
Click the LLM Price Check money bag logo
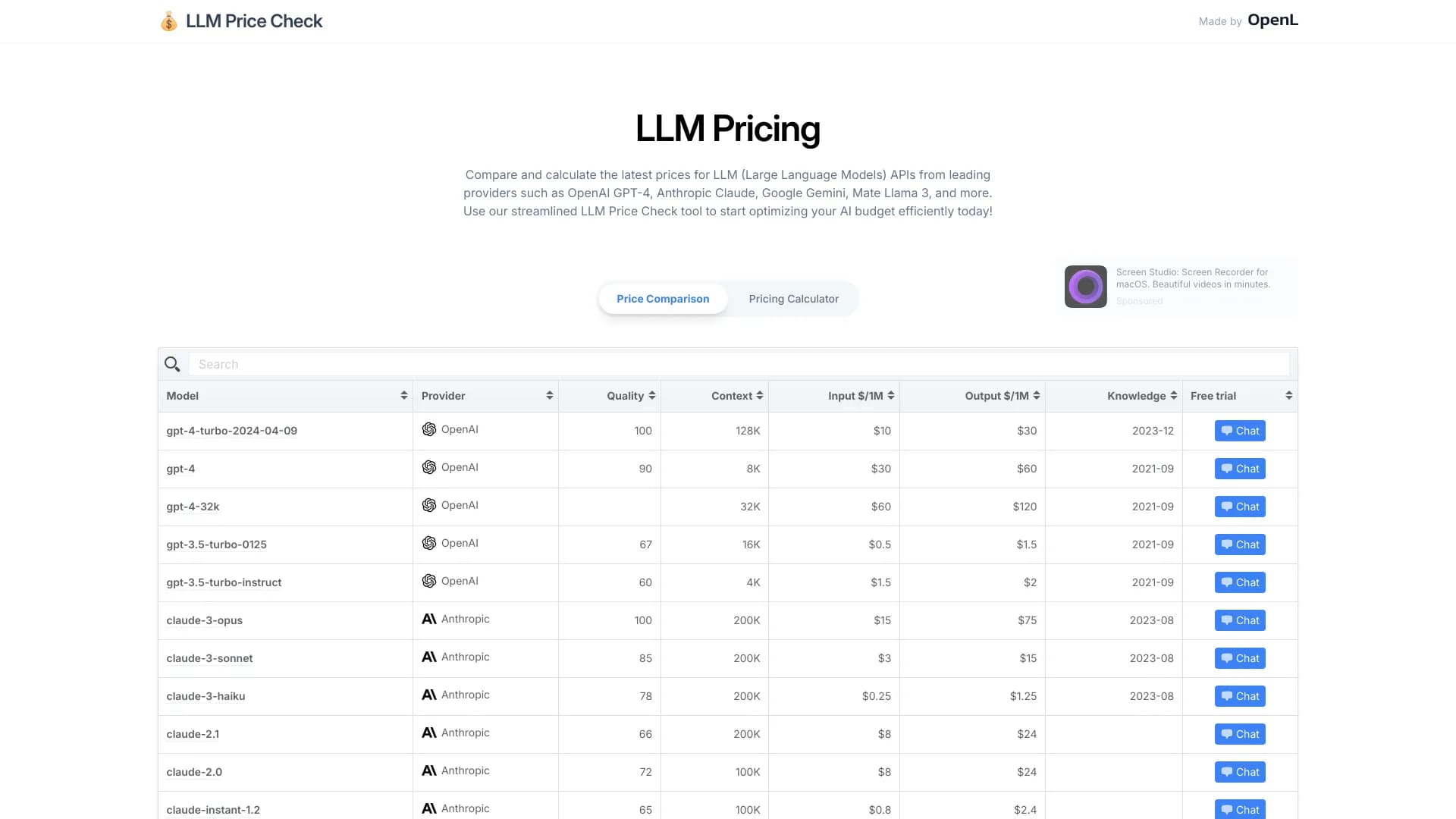click(168, 20)
